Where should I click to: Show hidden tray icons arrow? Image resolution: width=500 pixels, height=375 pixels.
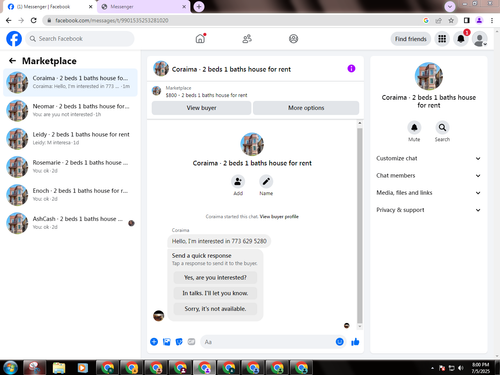tap(432, 368)
